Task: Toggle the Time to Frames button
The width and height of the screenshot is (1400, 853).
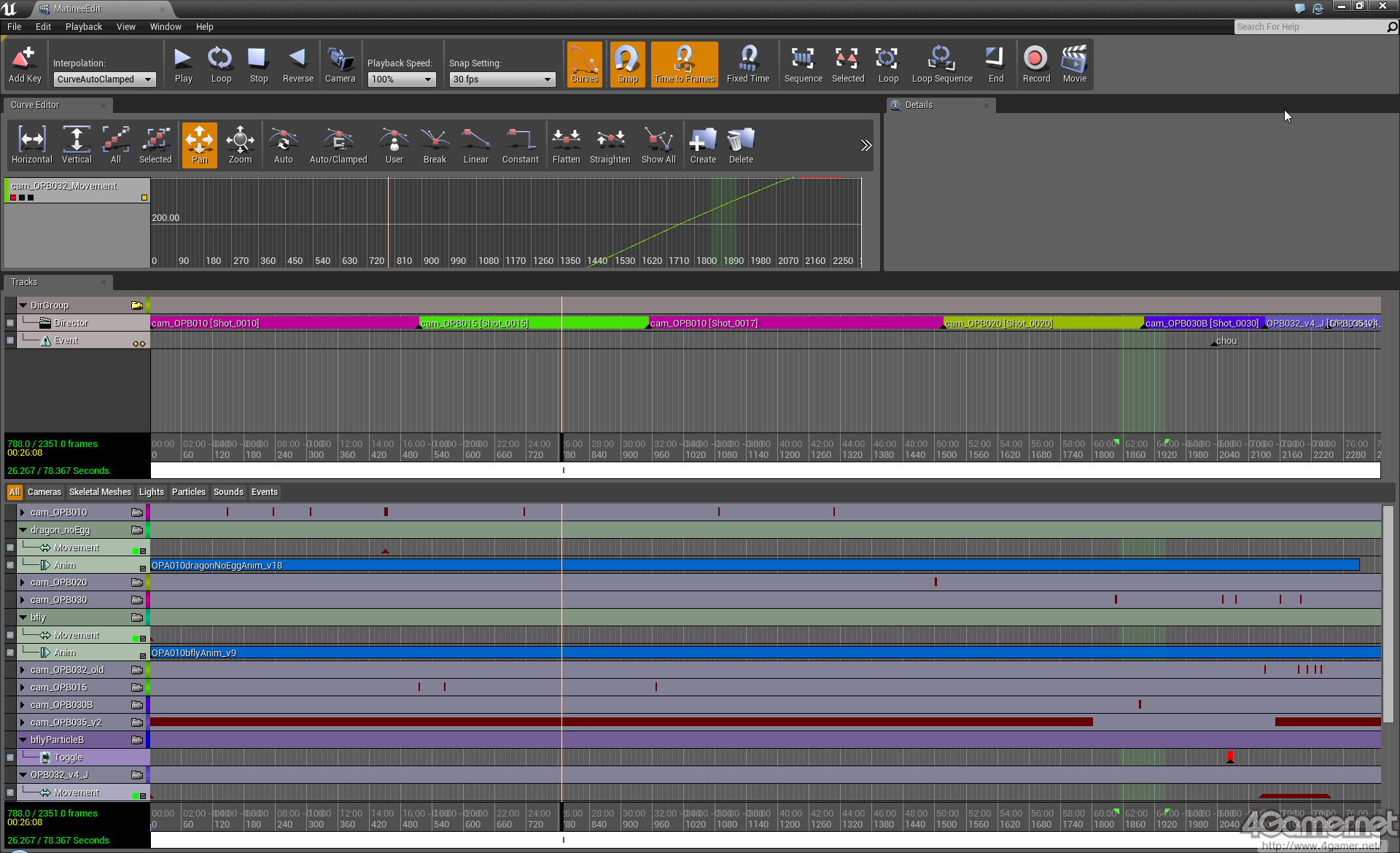Action: pyautogui.click(x=684, y=64)
